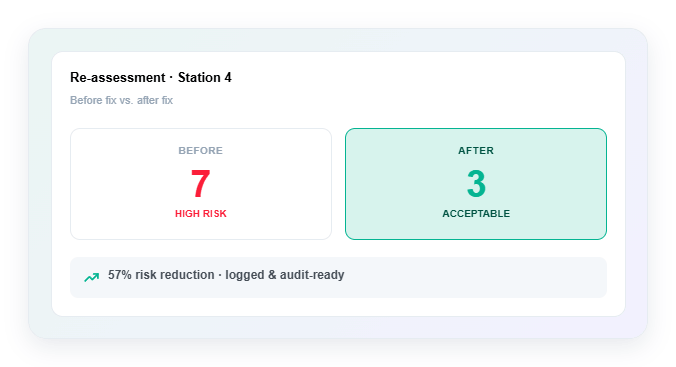Select the After risk score card
676x367 pixels.
coord(476,184)
